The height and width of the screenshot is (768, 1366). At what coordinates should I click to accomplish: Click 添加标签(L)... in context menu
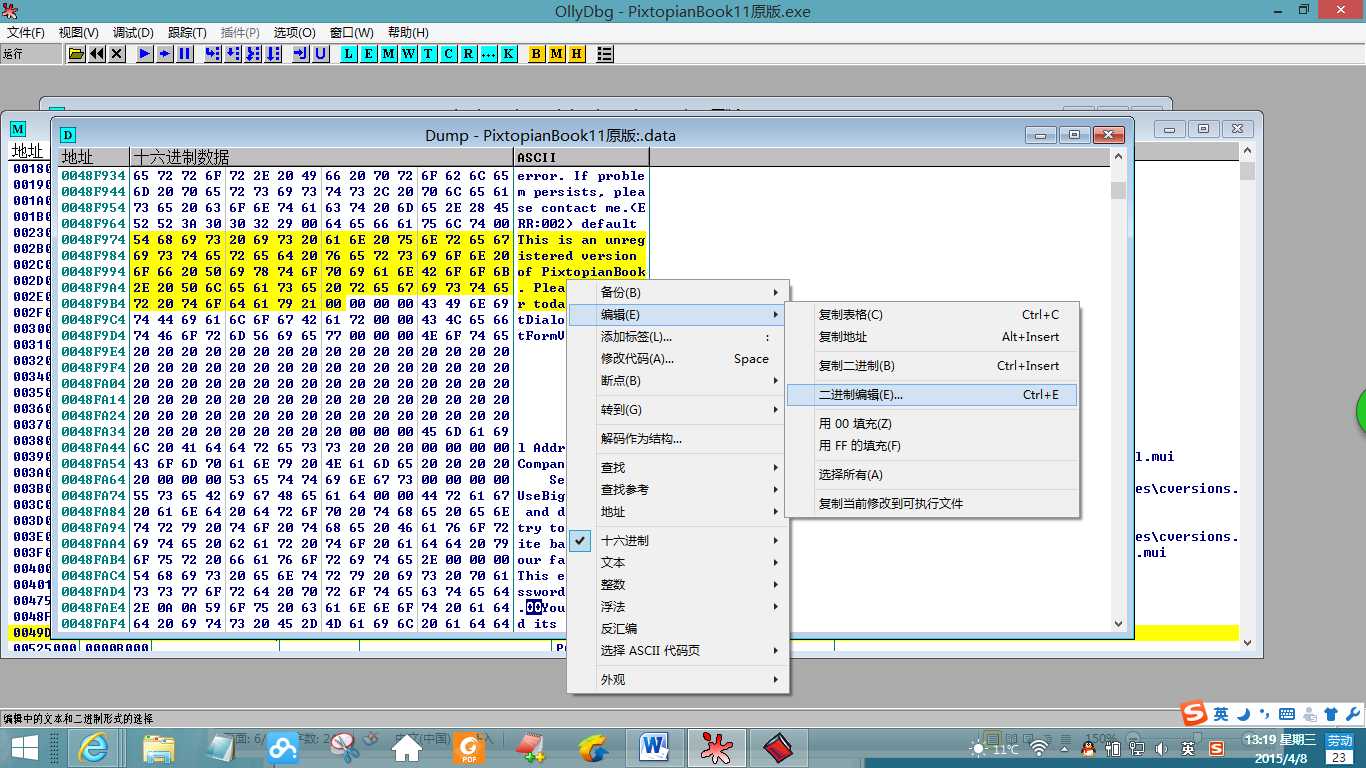pos(678,337)
